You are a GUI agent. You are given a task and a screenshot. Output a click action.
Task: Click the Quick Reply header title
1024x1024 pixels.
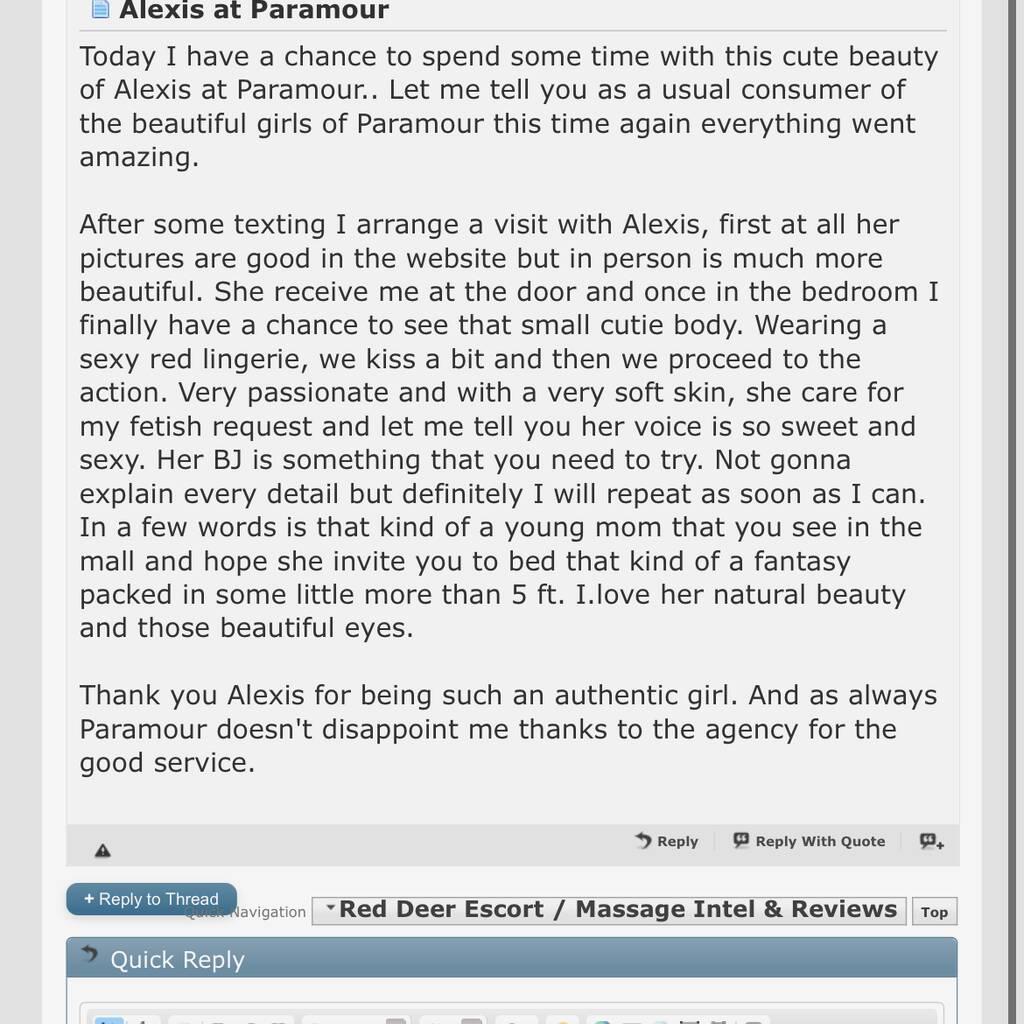coord(177,960)
